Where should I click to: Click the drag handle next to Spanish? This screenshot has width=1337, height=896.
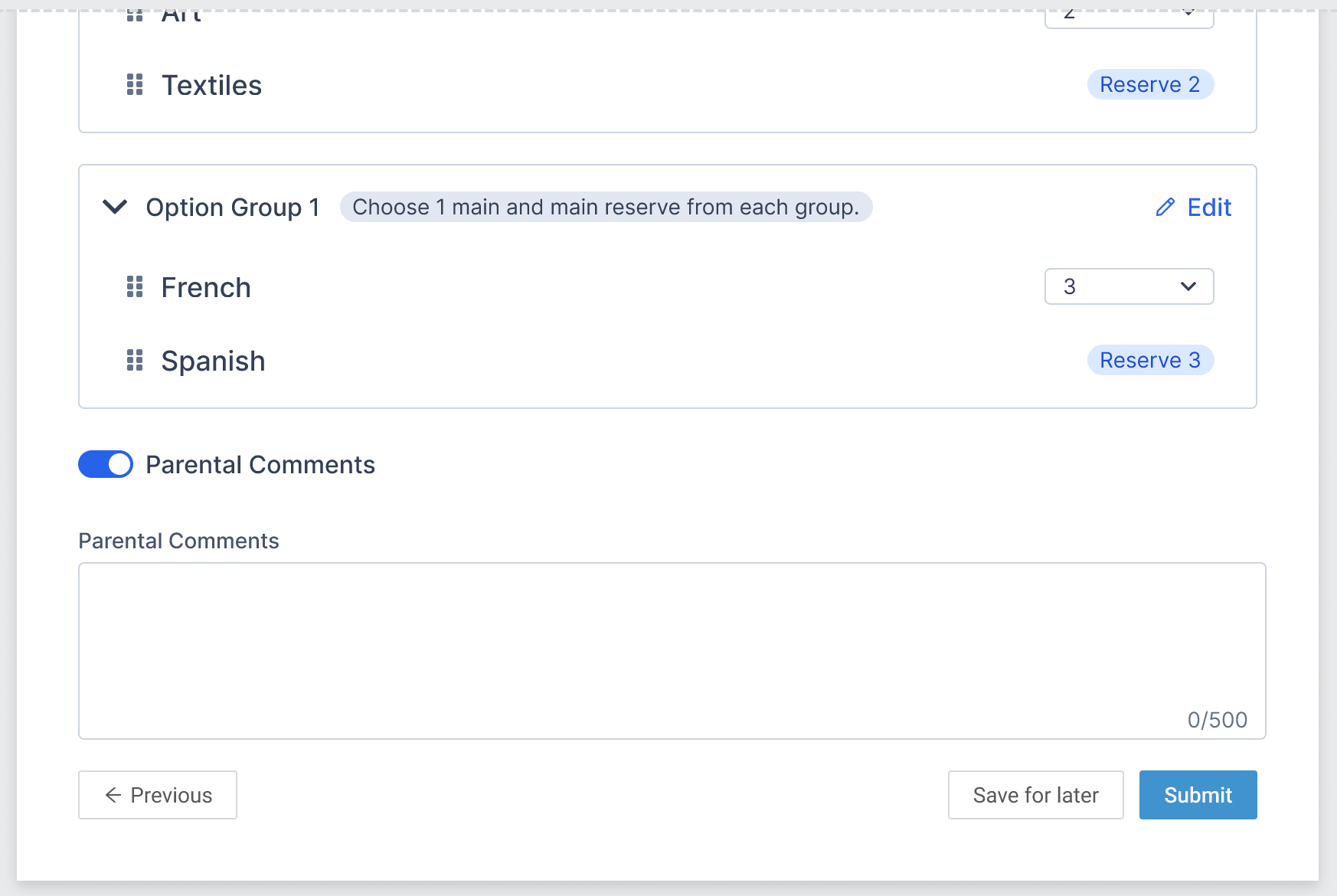pos(134,360)
